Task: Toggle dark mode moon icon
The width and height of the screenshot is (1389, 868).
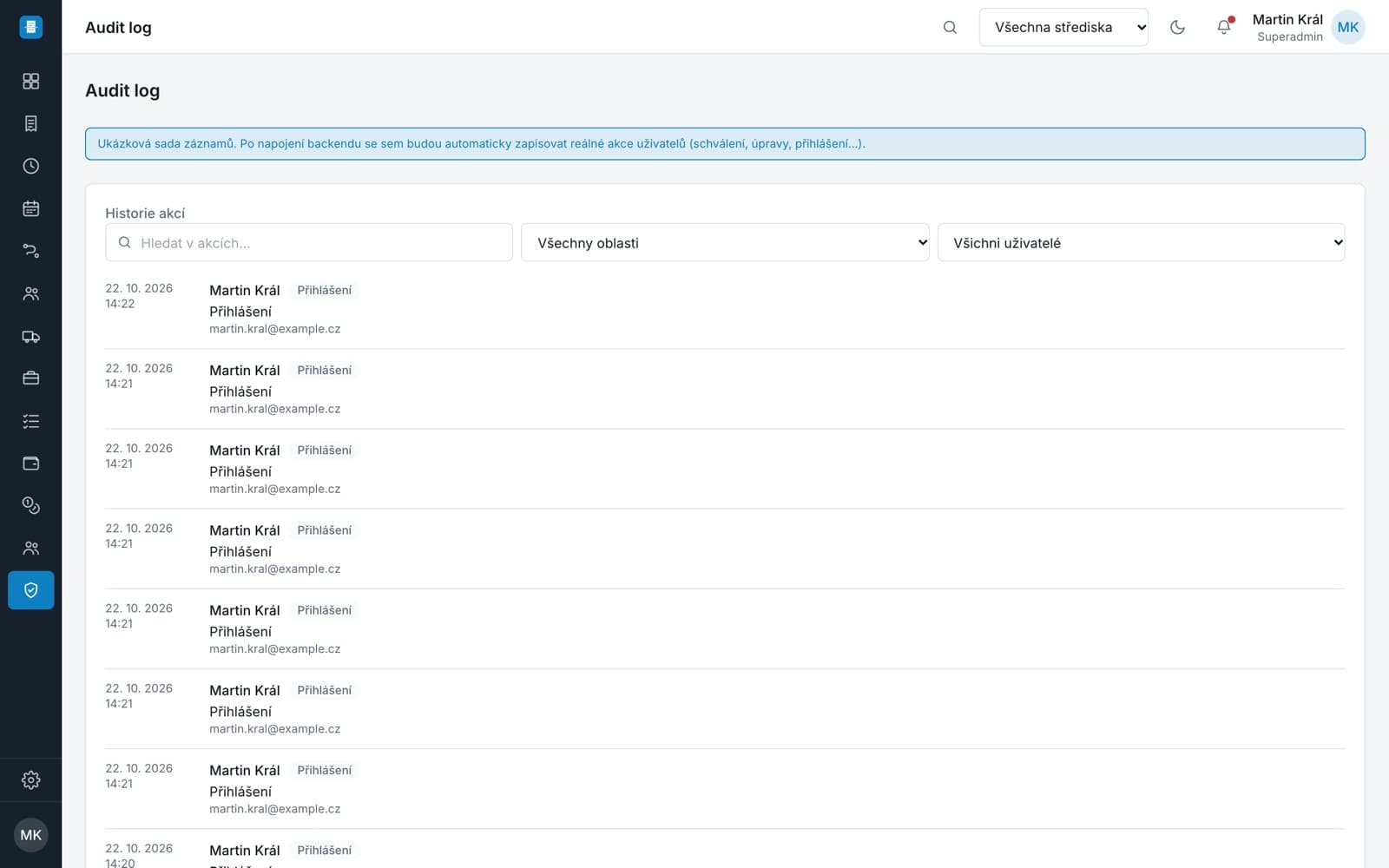Action: click(1177, 27)
